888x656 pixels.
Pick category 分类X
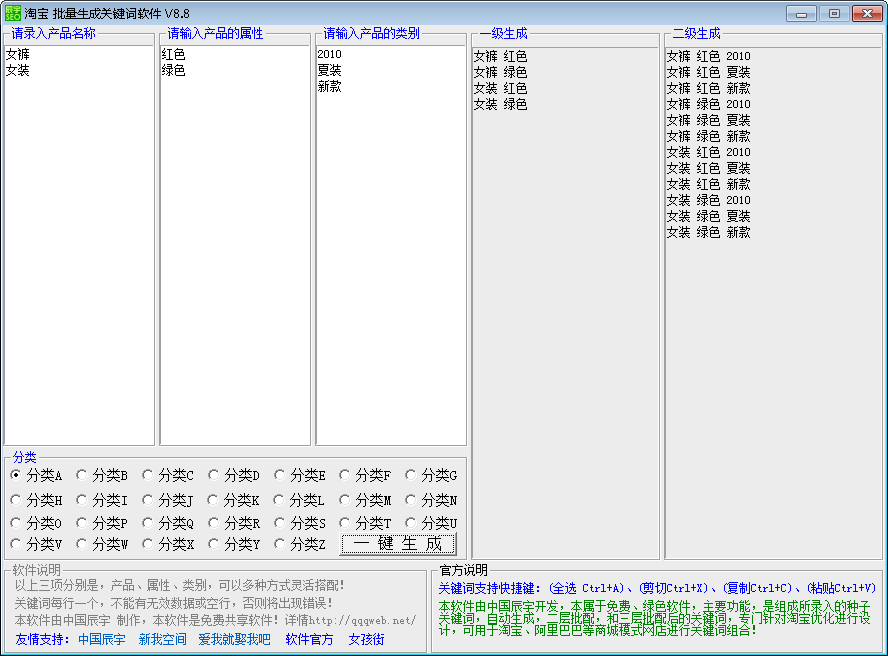point(168,544)
